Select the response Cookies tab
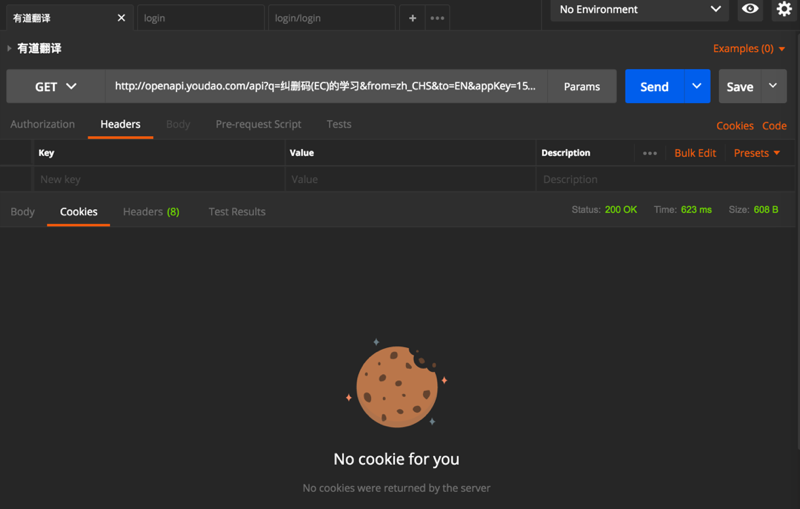Viewport: 800px width, 509px height. tap(79, 212)
